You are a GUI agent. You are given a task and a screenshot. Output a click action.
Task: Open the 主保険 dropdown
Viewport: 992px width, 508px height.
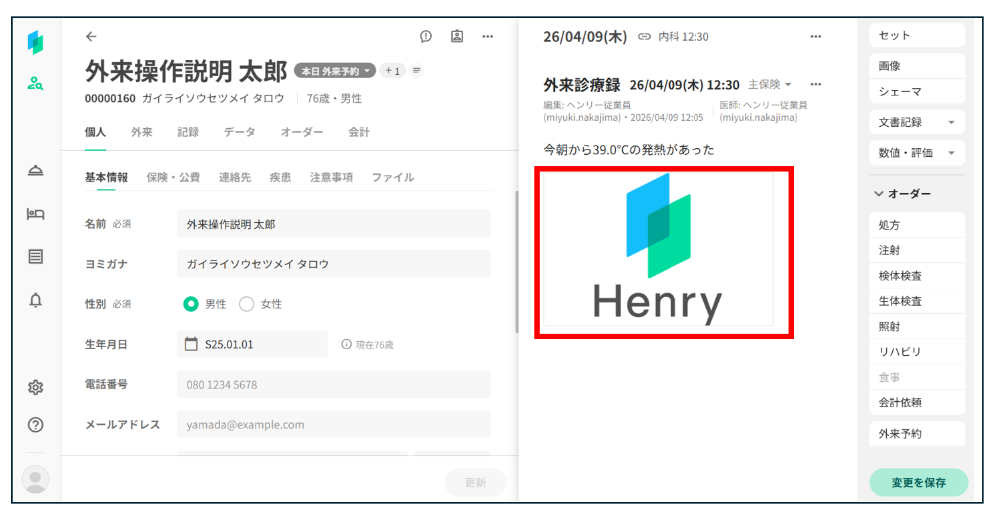(x=770, y=84)
